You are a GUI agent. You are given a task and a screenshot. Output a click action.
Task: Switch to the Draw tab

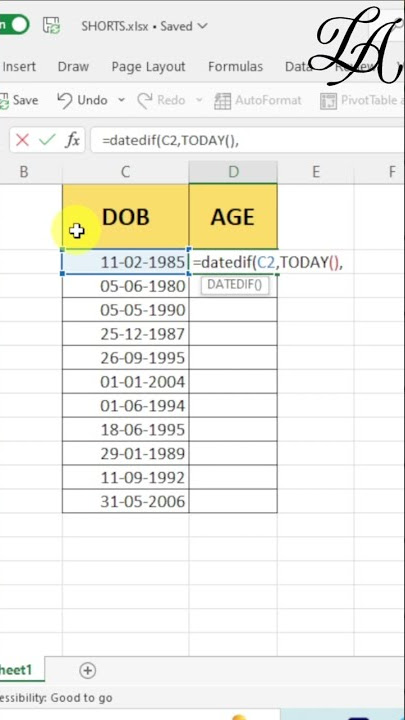[x=73, y=67]
